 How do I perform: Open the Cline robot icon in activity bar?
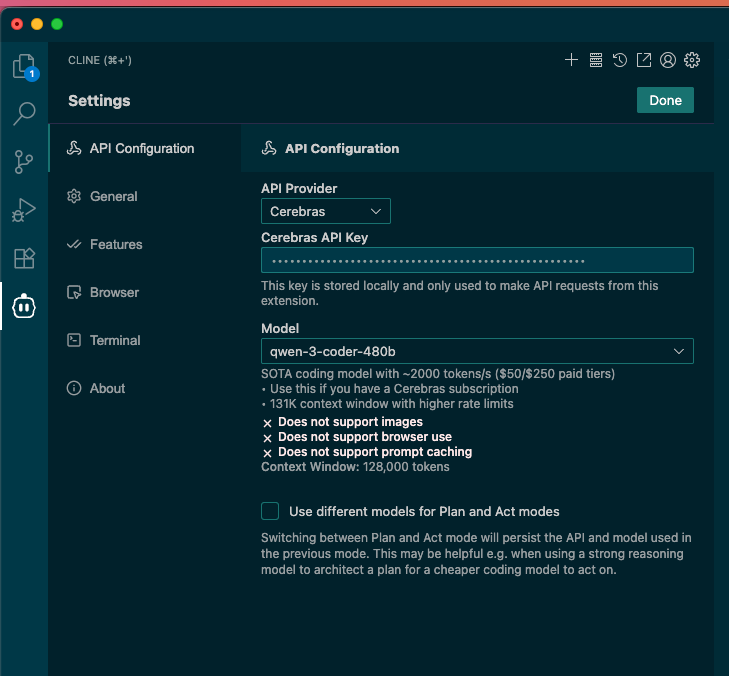[x=24, y=306]
